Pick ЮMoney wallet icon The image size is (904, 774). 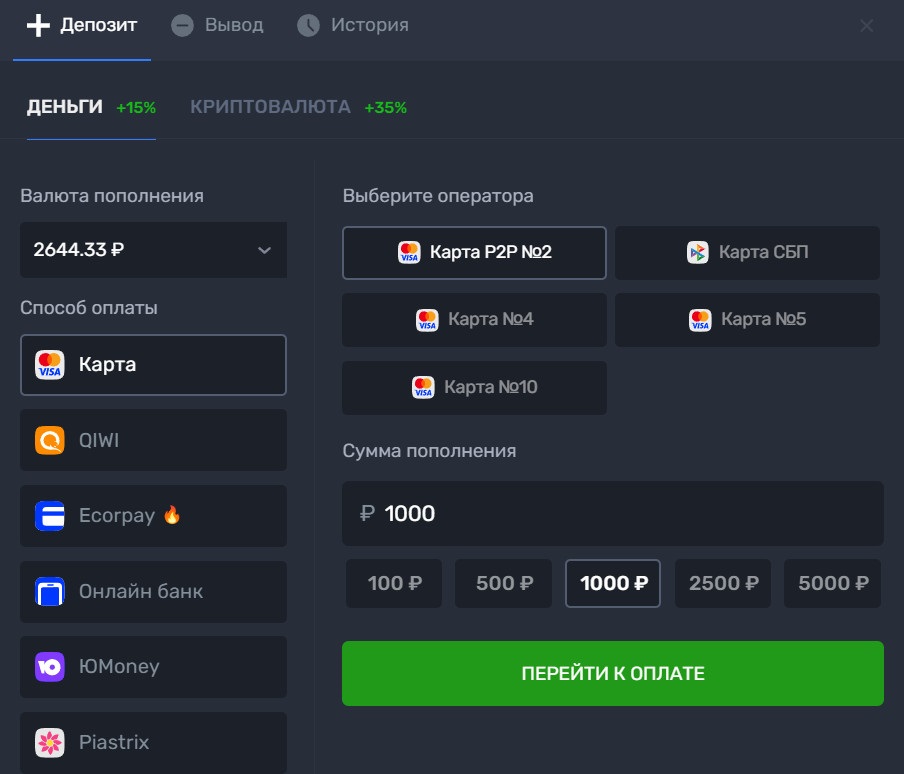(49, 667)
